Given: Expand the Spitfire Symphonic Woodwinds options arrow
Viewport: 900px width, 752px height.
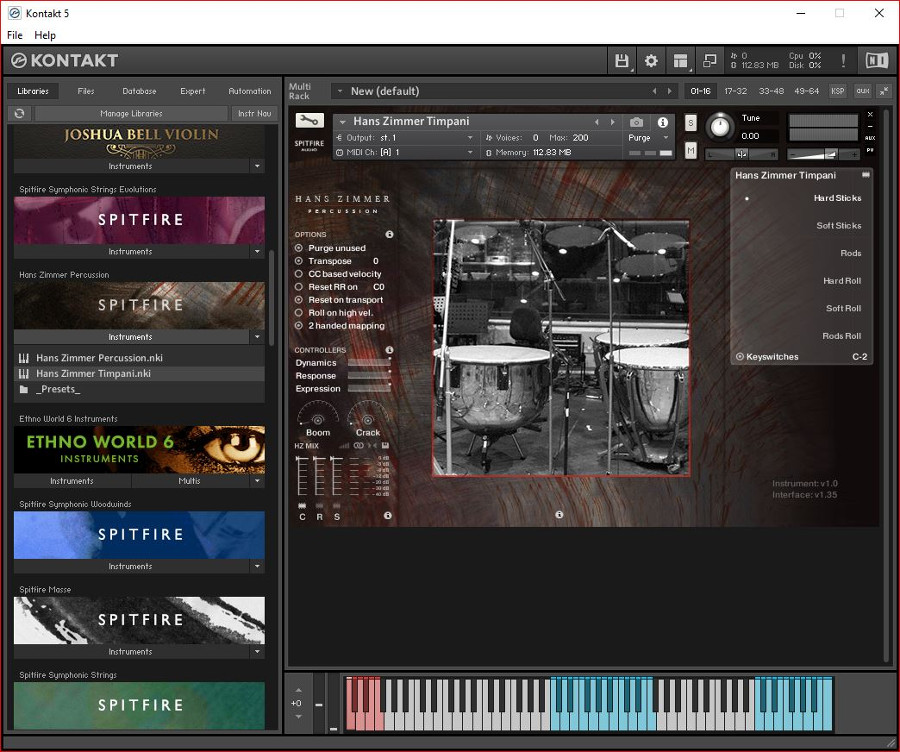Looking at the screenshot, I should point(257,567).
